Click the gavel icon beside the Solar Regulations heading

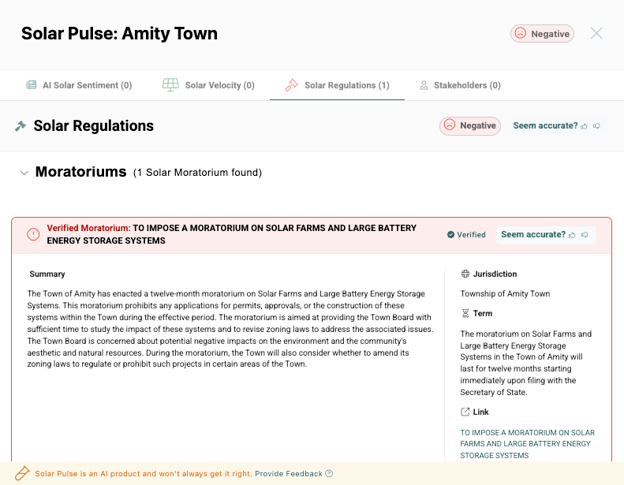click(20, 126)
